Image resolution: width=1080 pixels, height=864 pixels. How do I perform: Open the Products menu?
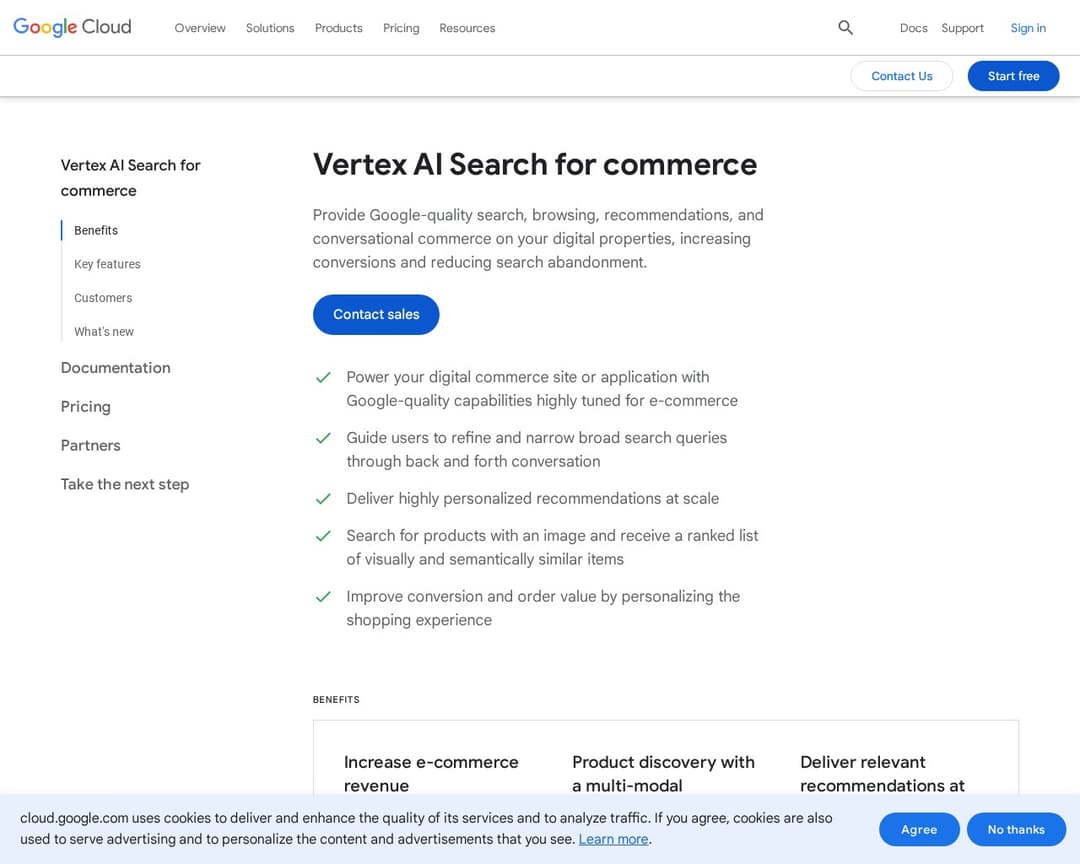tap(338, 28)
